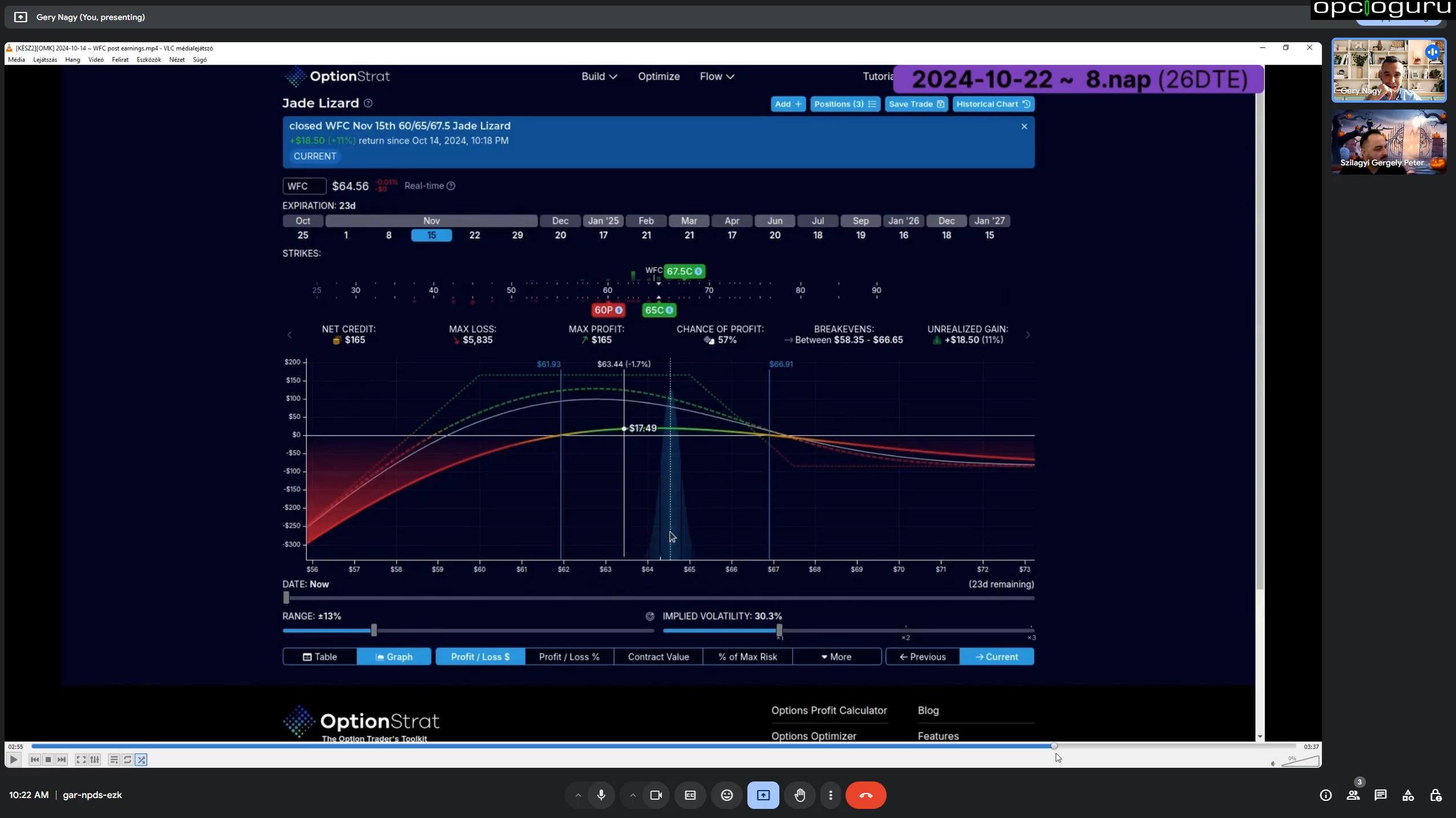
Task: Reset implied volatility icon
Action: tap(650, 616)
